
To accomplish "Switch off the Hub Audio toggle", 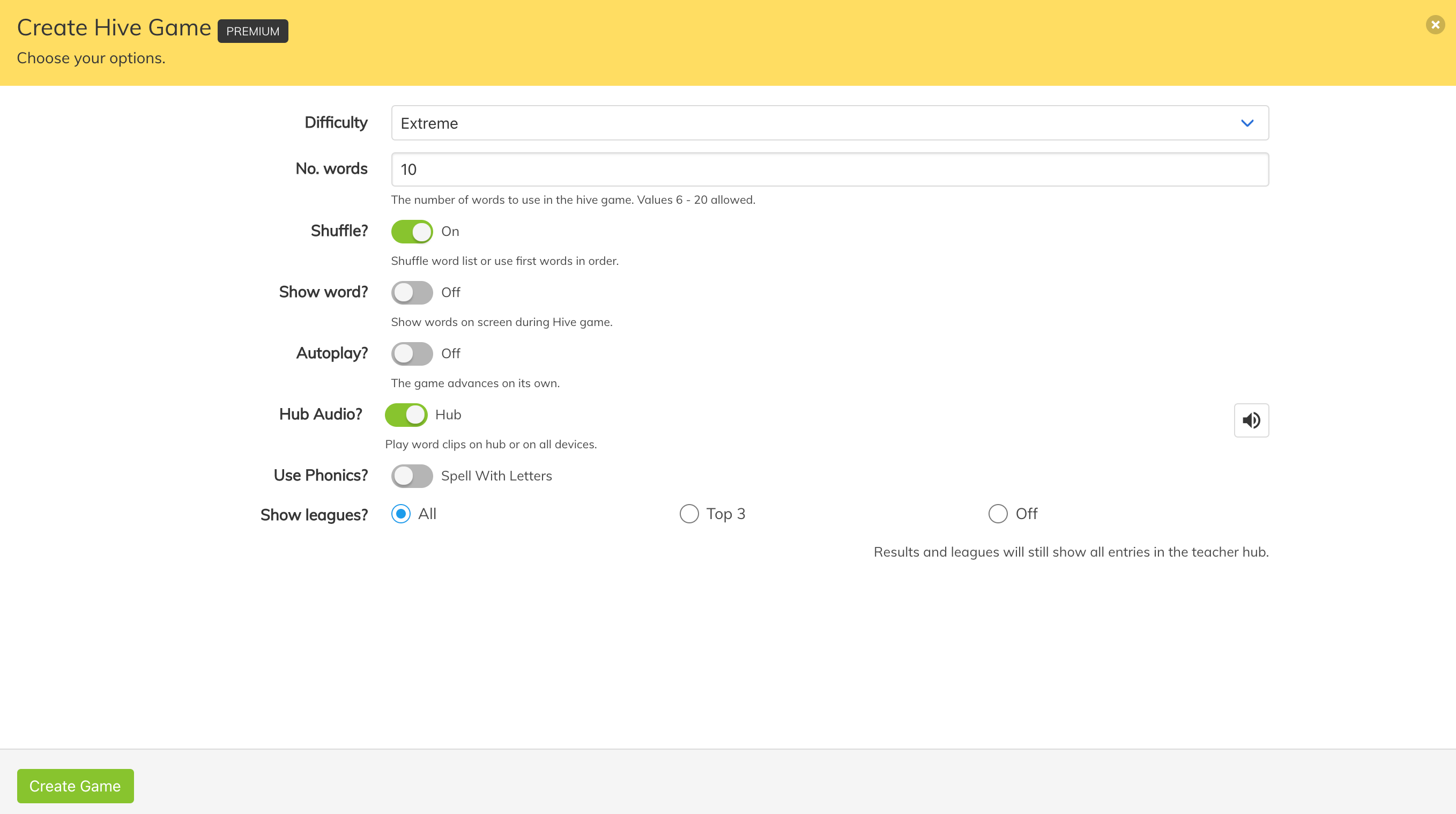I will click(x=406, y=415).
